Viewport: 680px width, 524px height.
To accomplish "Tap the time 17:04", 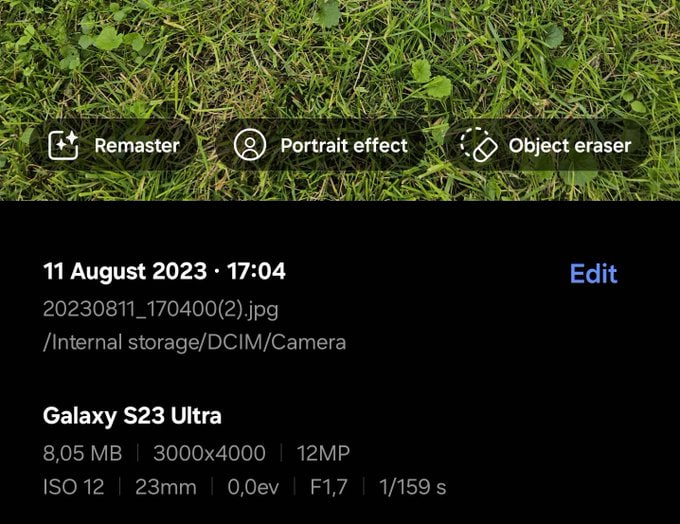I will pyautogui.click(x=256, y=271).
